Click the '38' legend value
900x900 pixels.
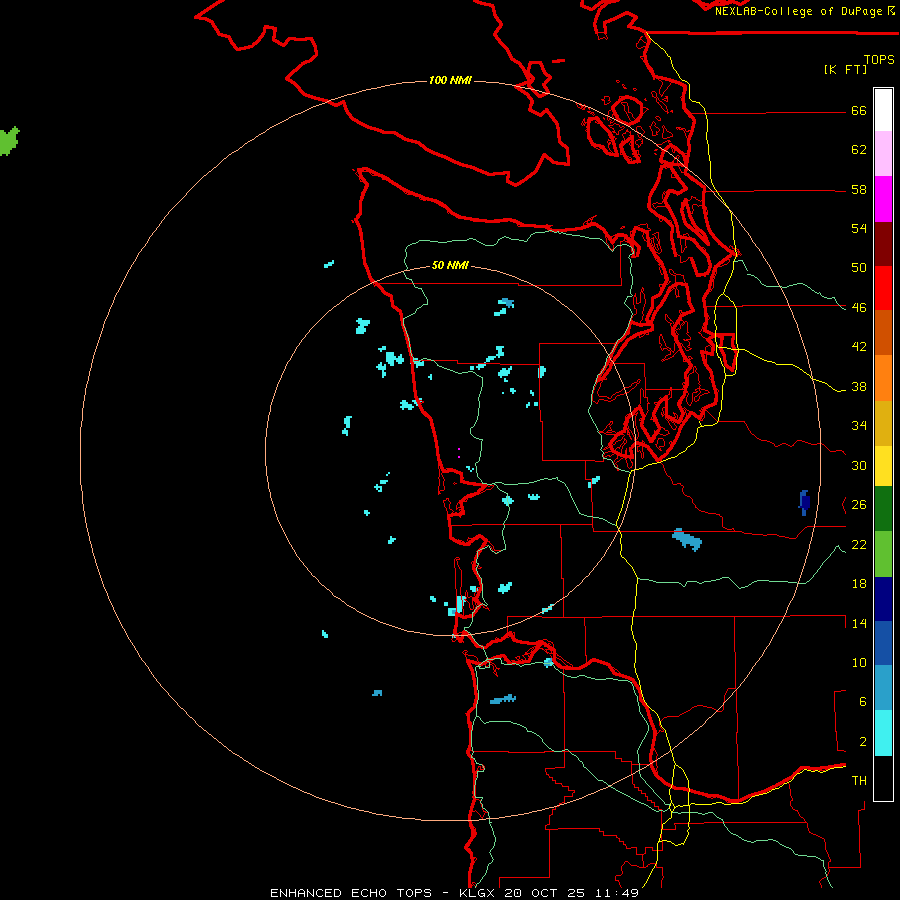click(859, 387)
